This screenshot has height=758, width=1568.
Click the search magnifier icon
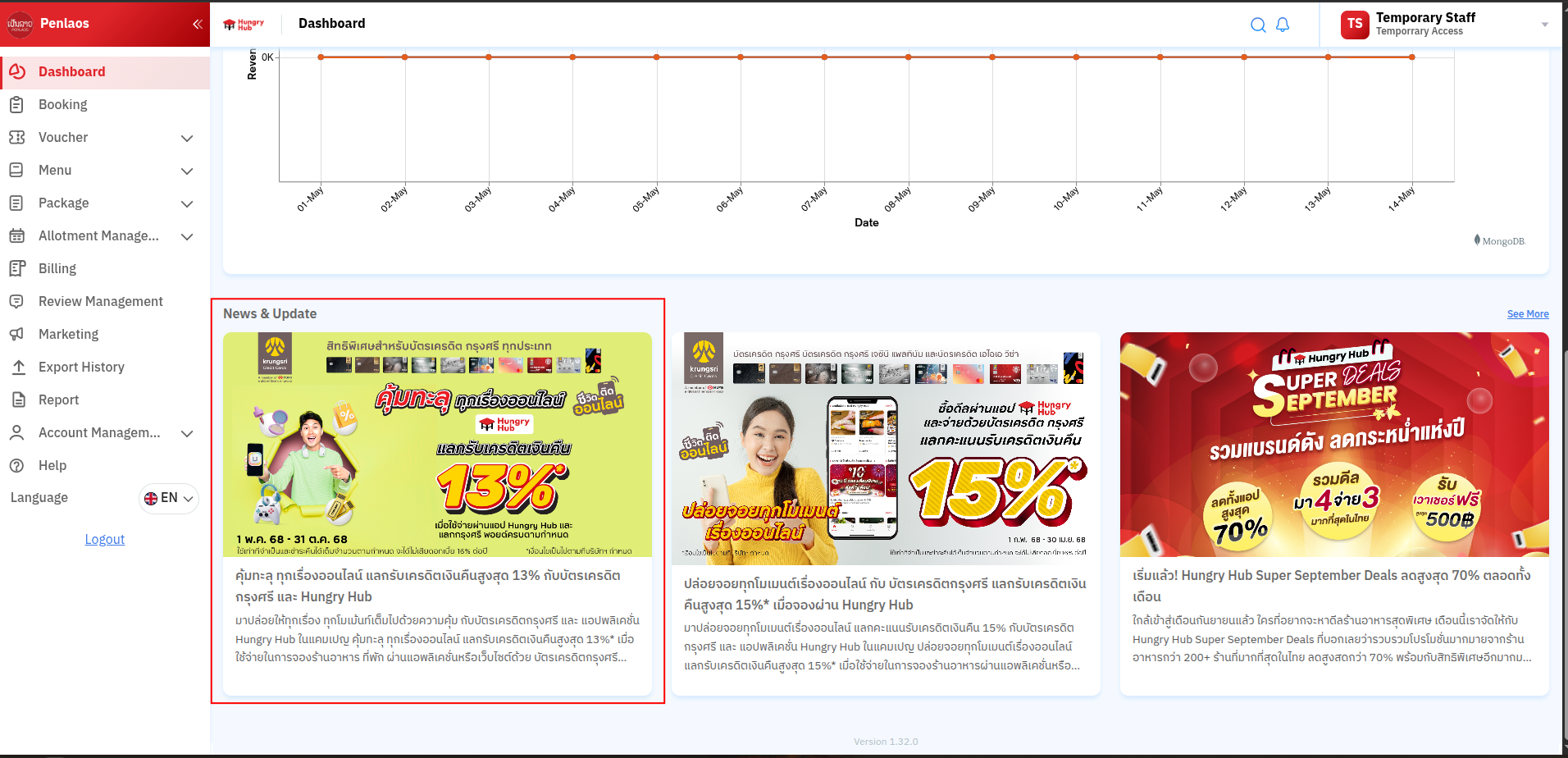[x=1257, y=25]
